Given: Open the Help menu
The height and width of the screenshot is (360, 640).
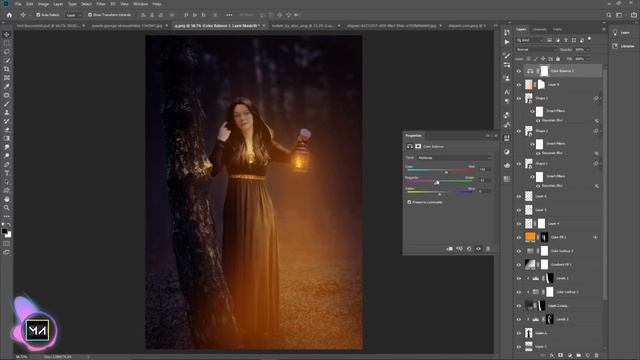Looking at the screenshot, I should pos(157,4).
